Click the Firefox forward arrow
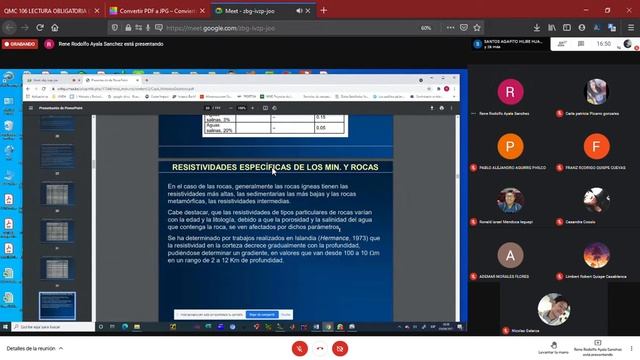The image size is (640, 360). tap(25, 28)
